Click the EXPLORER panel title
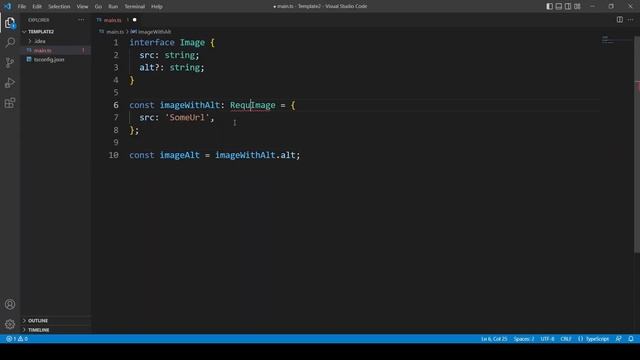Viewport: 640px width, 360px height. tap(39, 20)
